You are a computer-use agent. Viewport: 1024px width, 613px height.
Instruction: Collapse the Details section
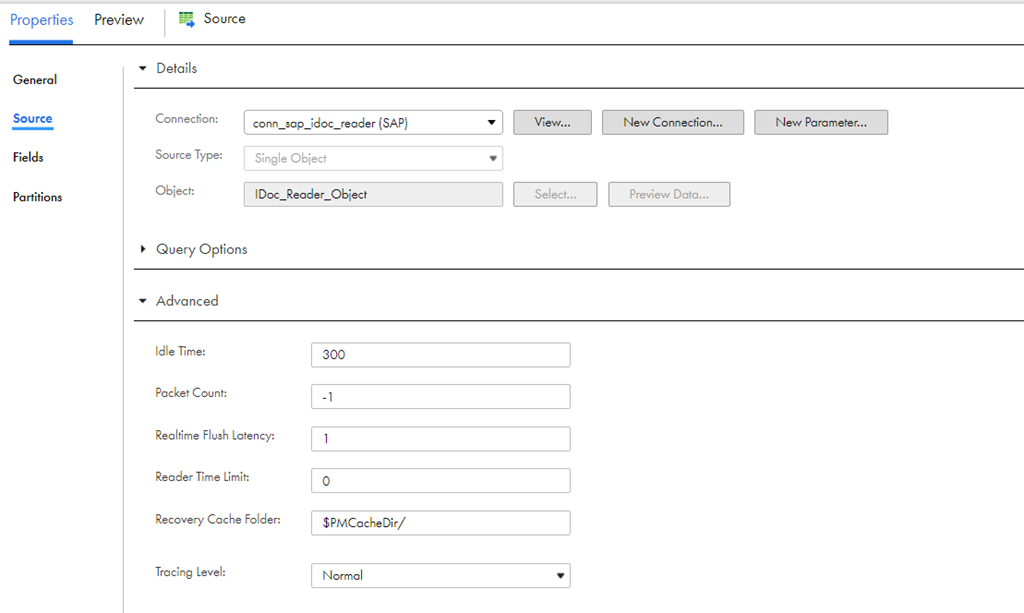coord(143,68)
